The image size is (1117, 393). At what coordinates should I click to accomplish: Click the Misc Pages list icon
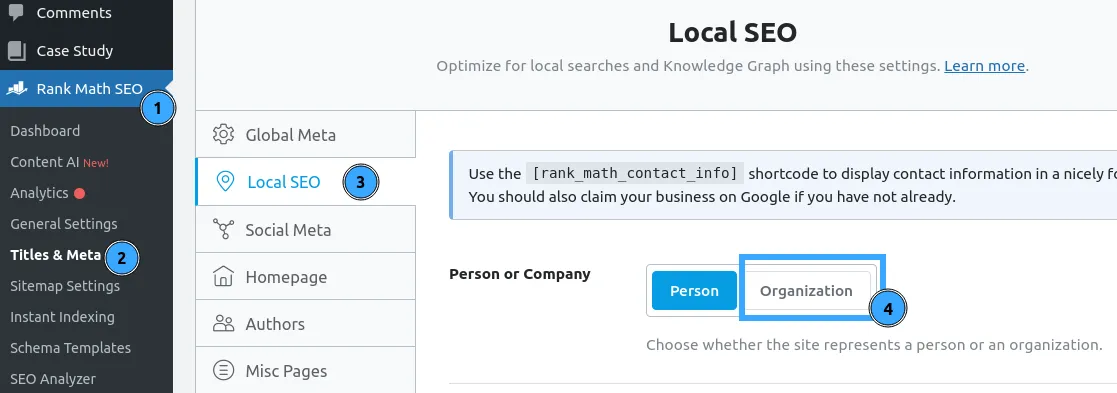(x=224, y=370)
